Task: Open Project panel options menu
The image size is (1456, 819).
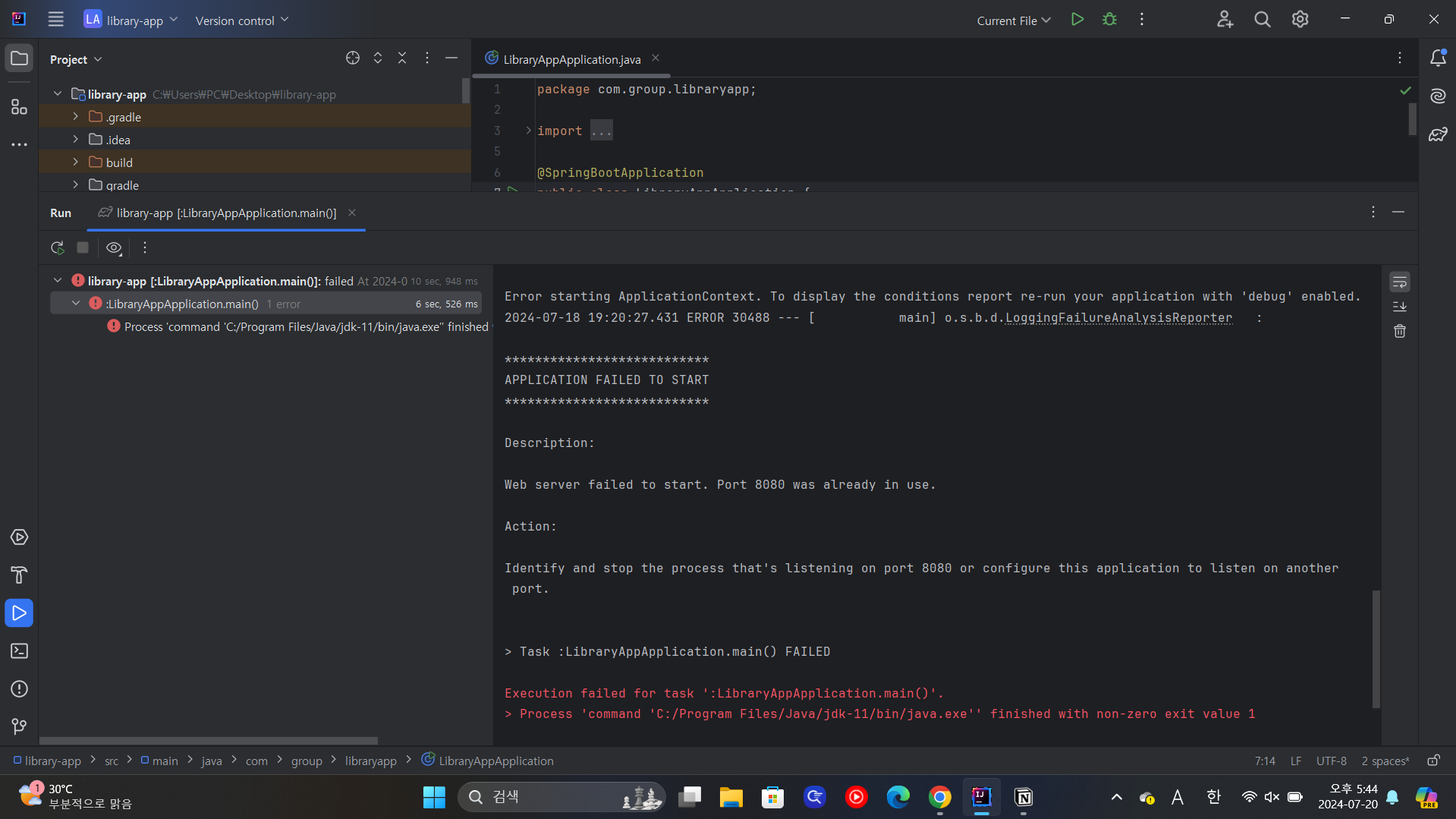Action: click(427, 58)
